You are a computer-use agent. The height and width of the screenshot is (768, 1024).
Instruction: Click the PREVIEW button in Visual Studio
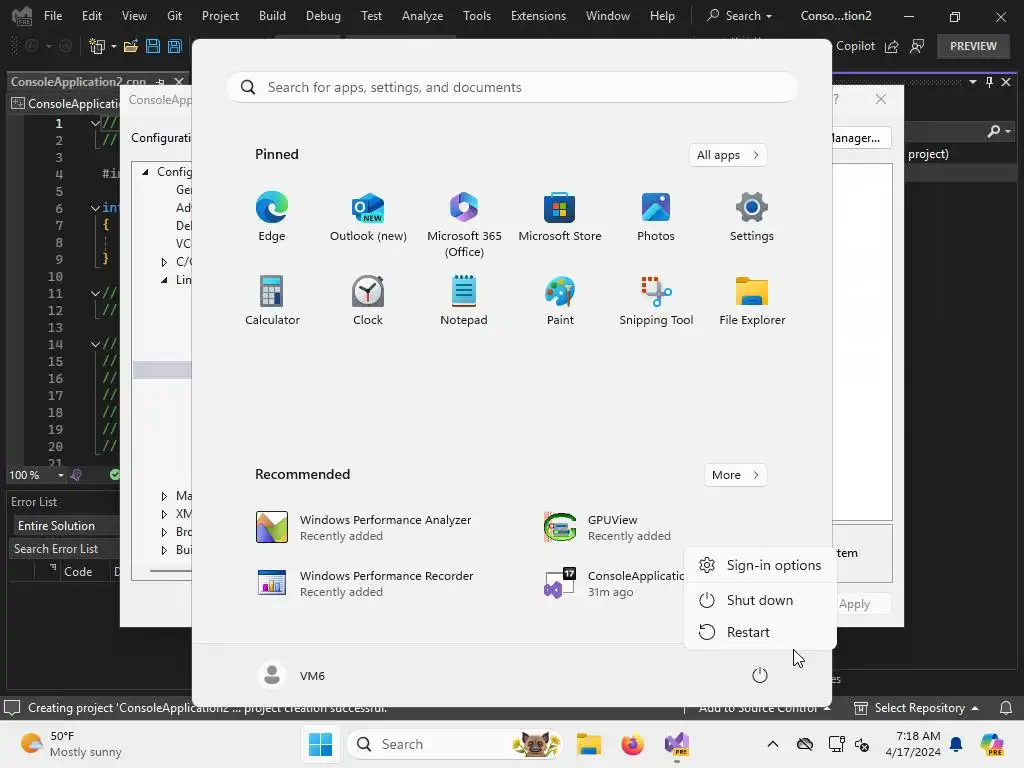(x=973, y=46)
